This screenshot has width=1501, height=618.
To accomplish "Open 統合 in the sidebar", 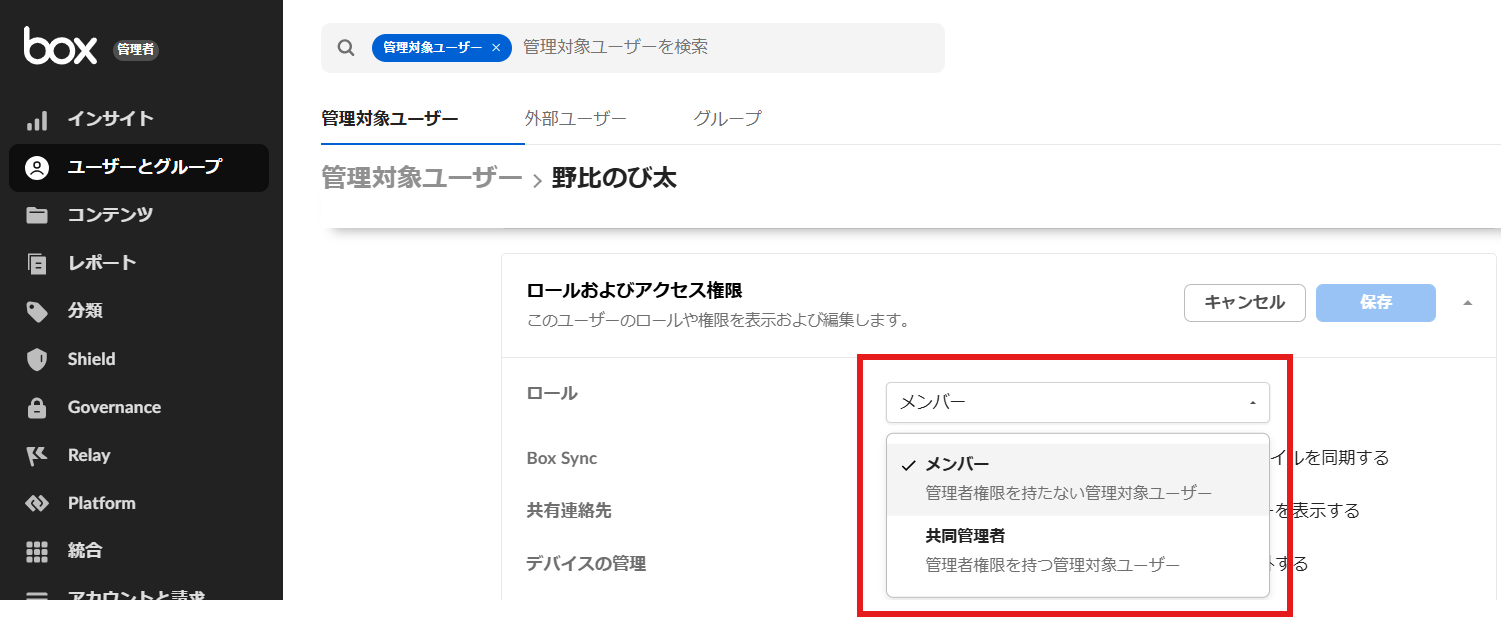I will pos(139,551).
